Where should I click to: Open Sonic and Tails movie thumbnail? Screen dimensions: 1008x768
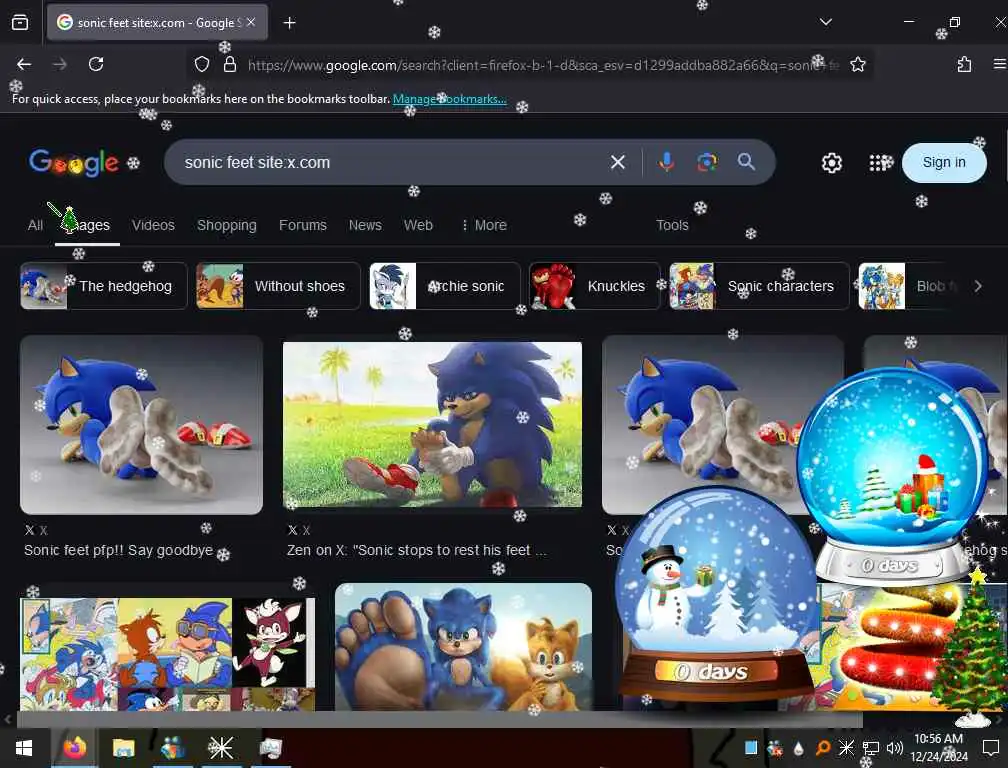click(x=463, y=647)
